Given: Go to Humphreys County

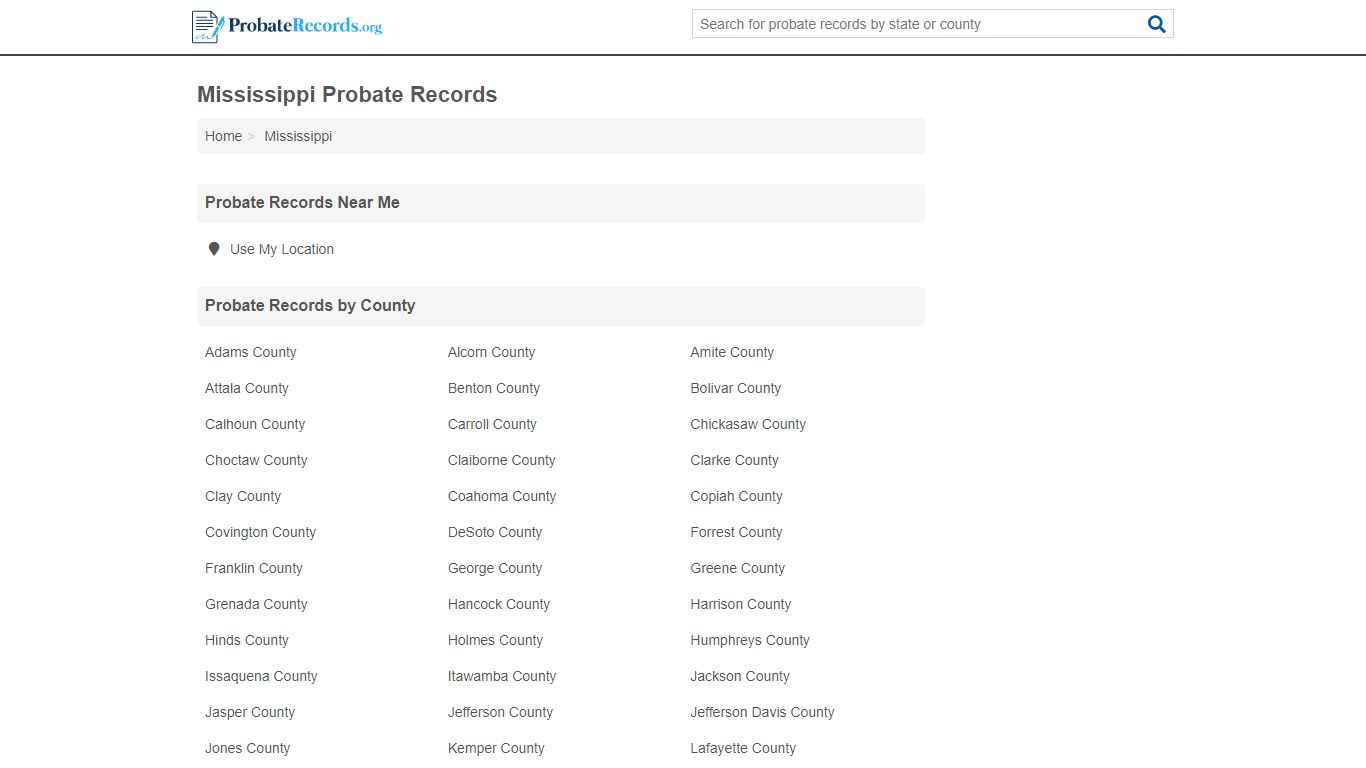Looking at the screenshot, I should click(x=750, y=640).
